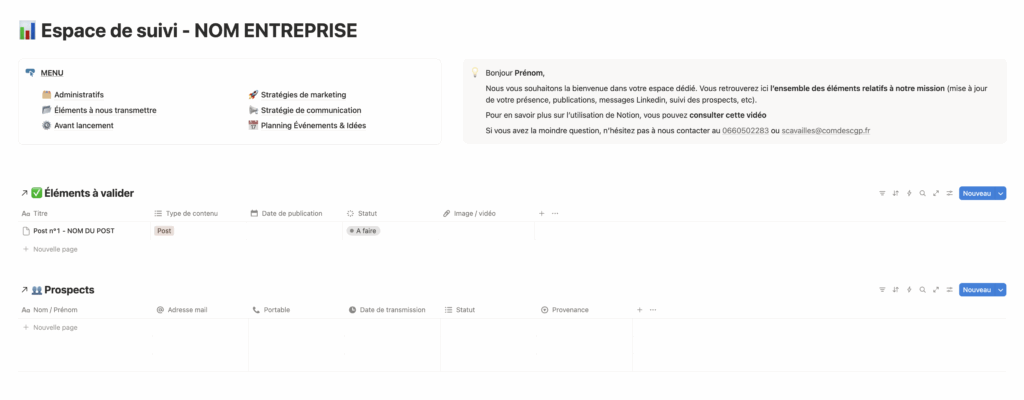Click the plus to add Prospects column
Viewport: 1024px width, 400px height.
click(x=640, y=310)
